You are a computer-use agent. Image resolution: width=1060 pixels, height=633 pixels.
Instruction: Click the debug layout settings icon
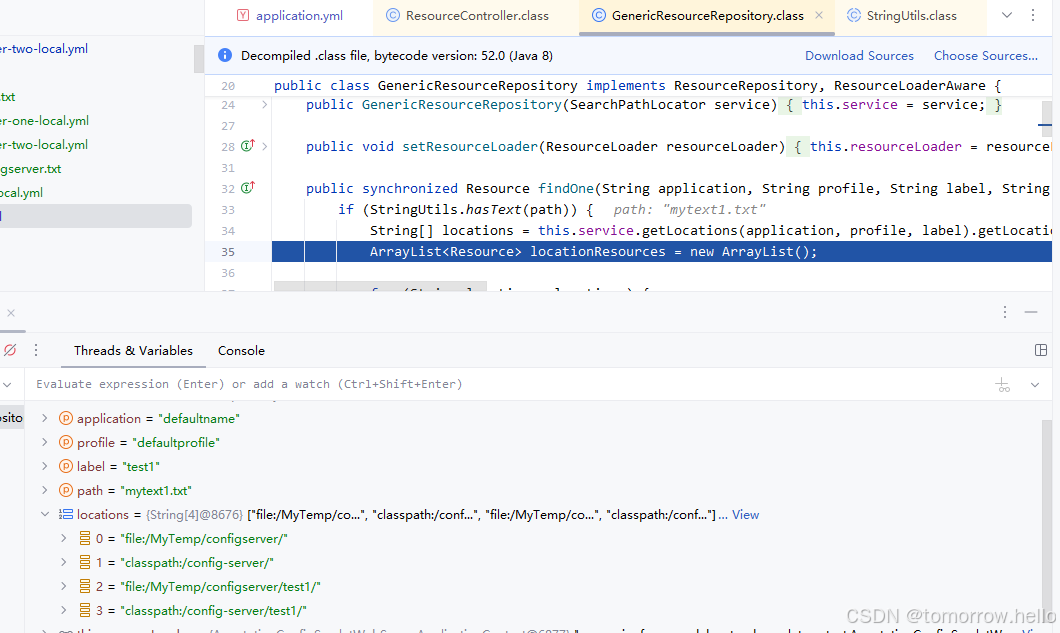pos(1041,350)
